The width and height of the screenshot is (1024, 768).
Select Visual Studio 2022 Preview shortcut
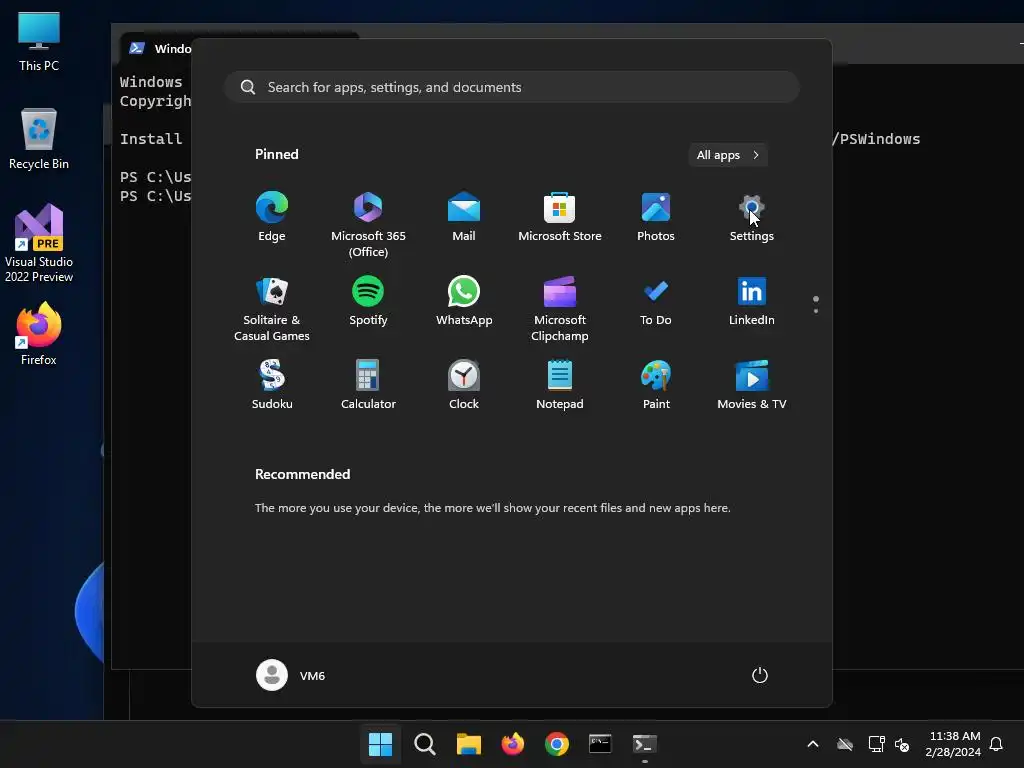coord(39,243)
